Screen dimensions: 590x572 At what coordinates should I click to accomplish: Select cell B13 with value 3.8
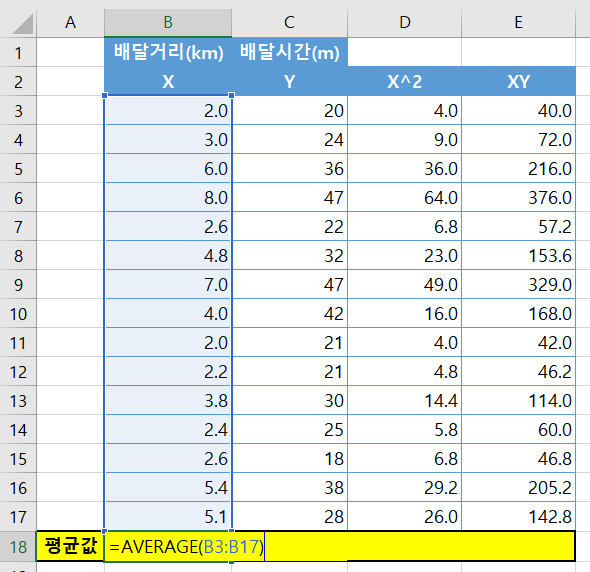[168, 400]
